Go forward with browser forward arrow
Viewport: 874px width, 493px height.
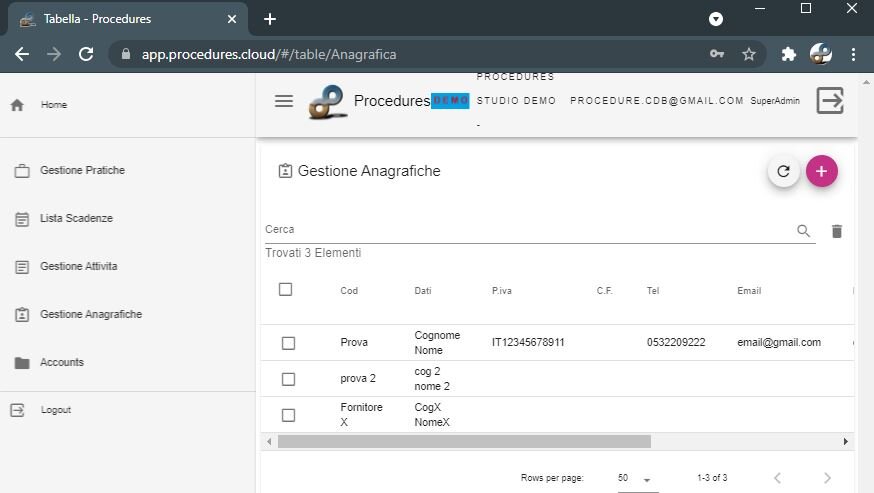coord(54,54)
